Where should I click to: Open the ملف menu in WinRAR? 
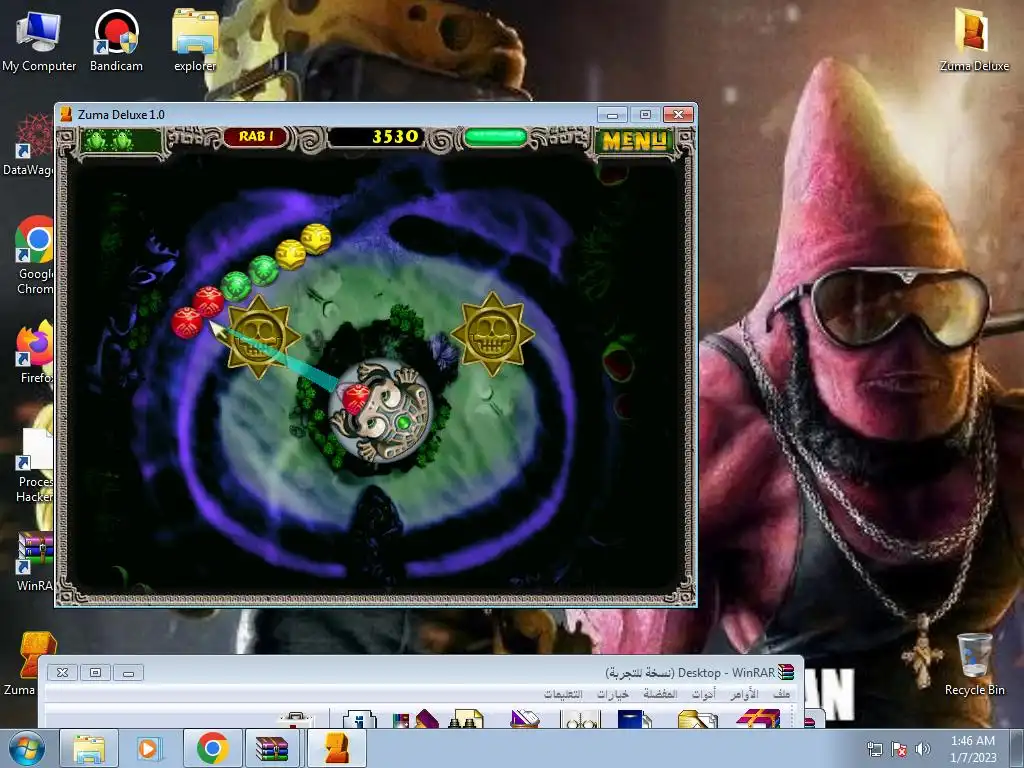pos(781,694)
